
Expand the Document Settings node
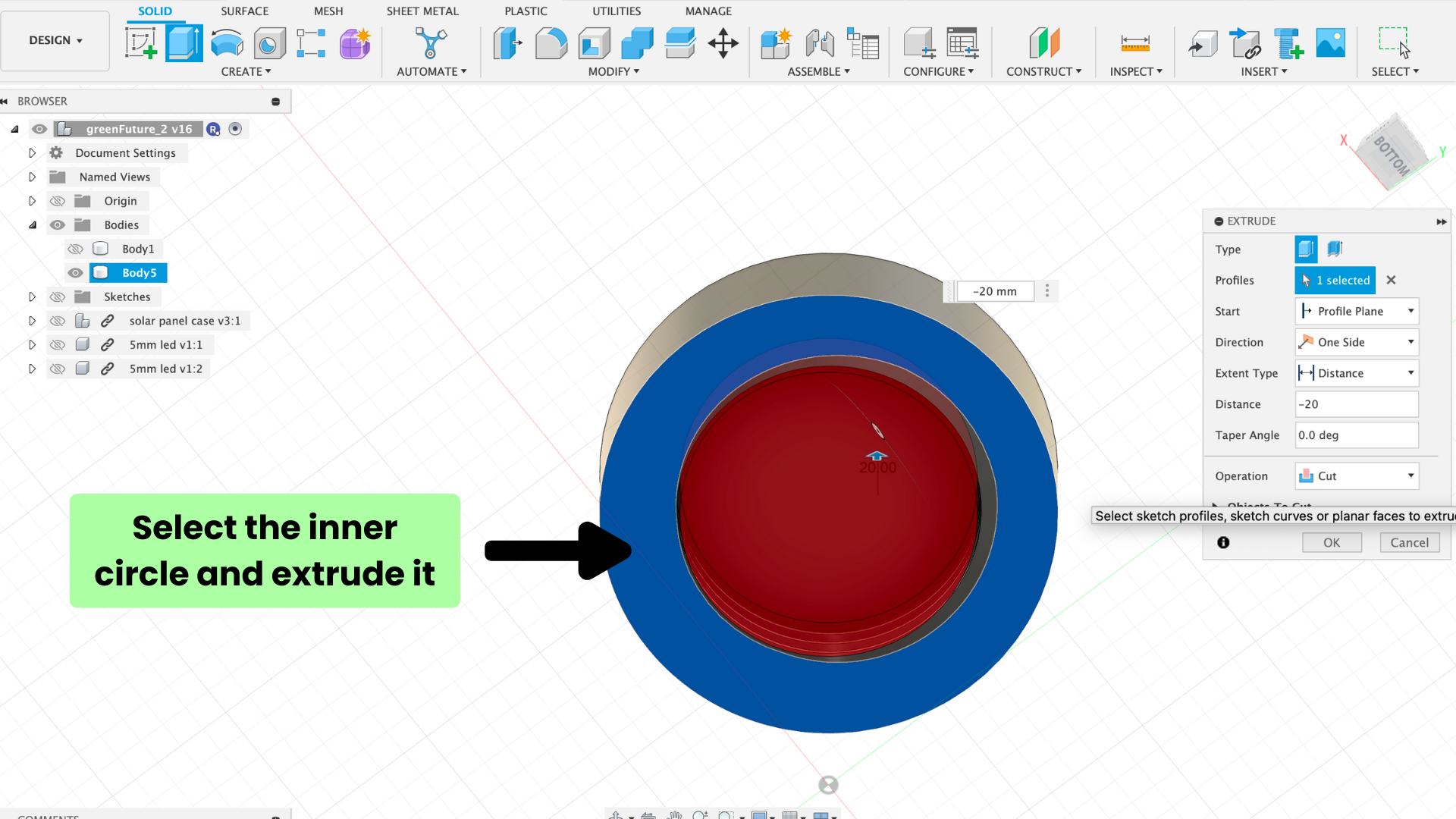tap(32, 153)
